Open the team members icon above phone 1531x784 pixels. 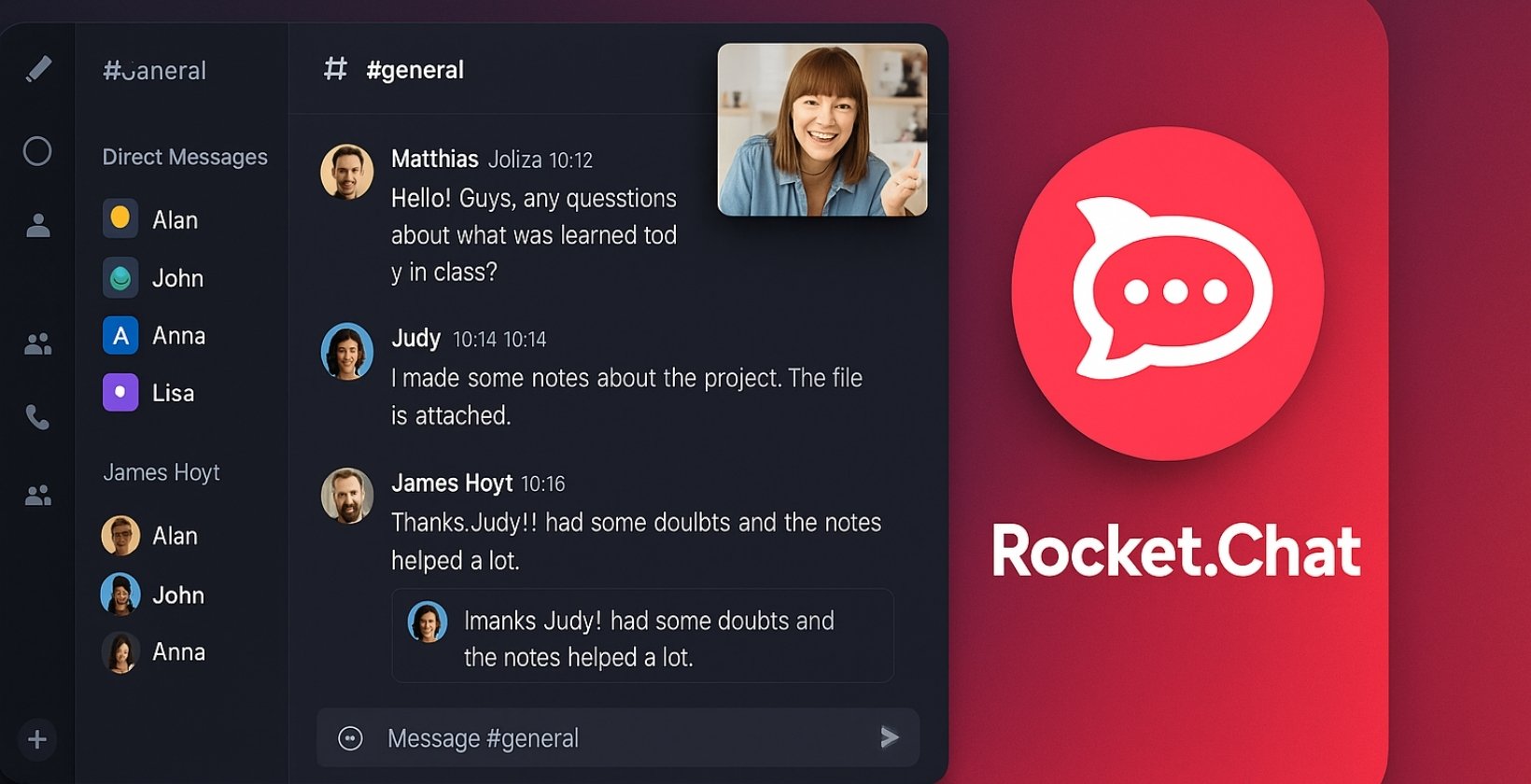38,344
